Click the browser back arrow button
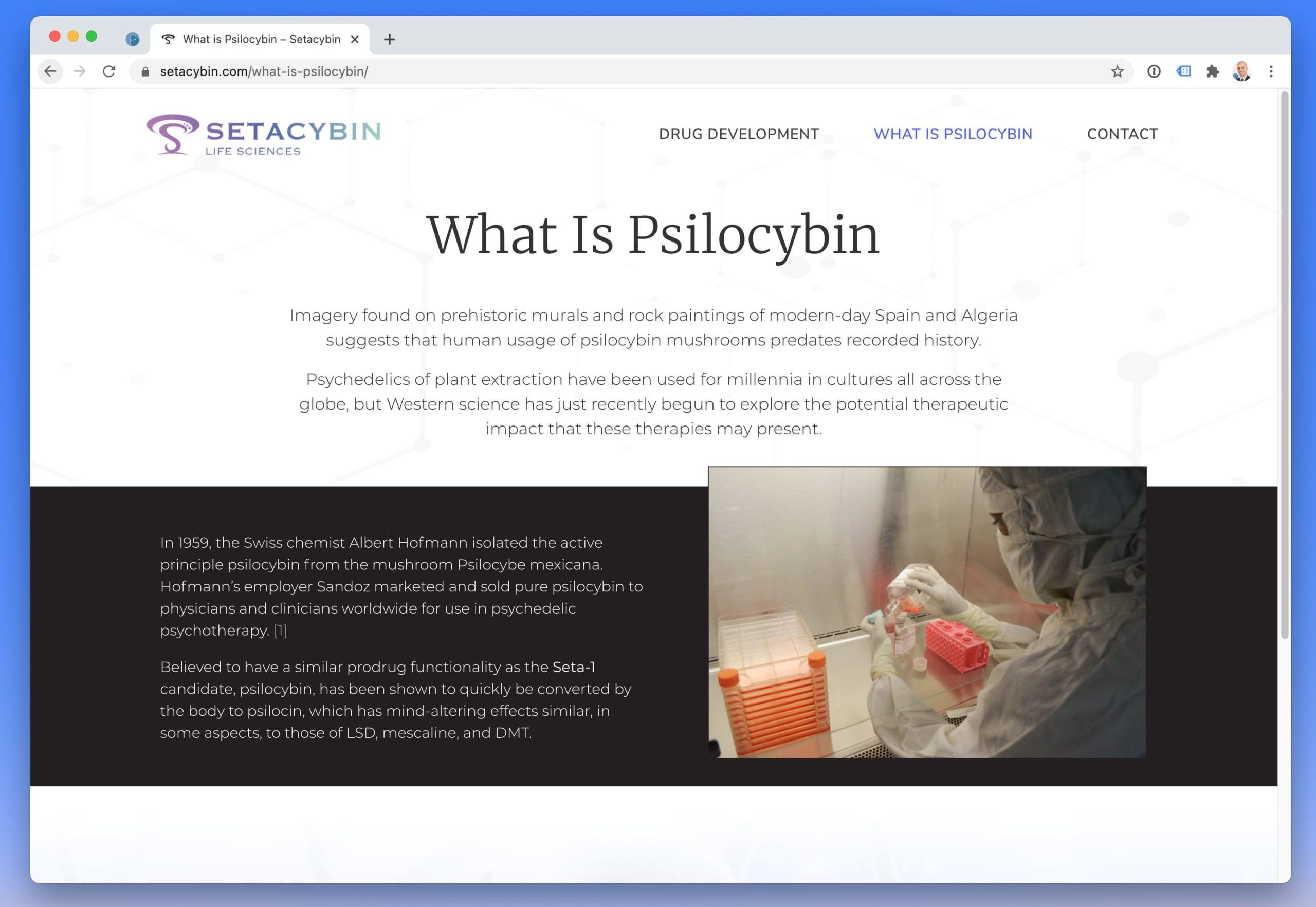The image size is (1316, 907). point(50,71)
